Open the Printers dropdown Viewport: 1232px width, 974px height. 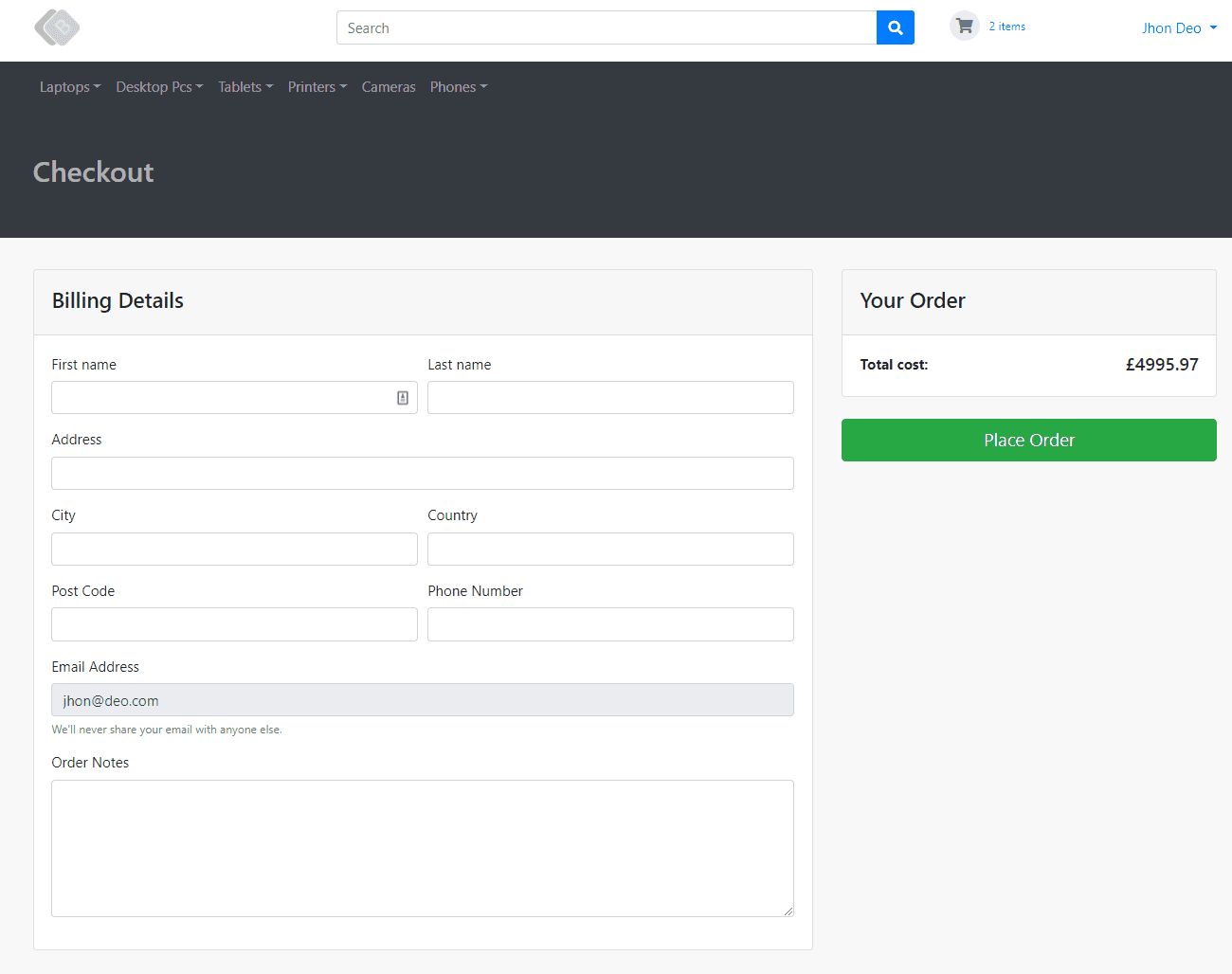(x=317, y=86)
